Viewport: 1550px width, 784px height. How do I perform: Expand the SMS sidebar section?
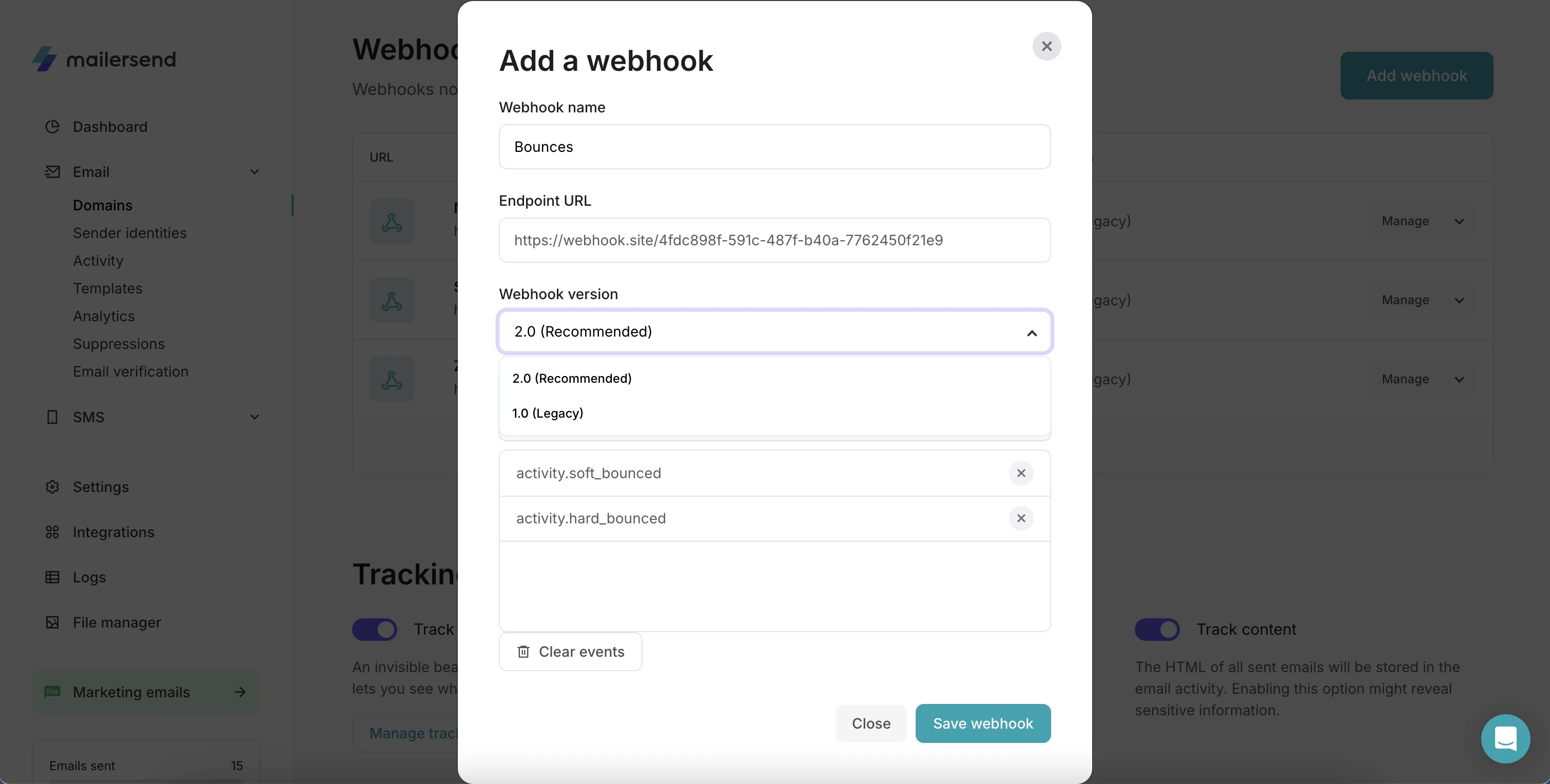pos(255,417)
